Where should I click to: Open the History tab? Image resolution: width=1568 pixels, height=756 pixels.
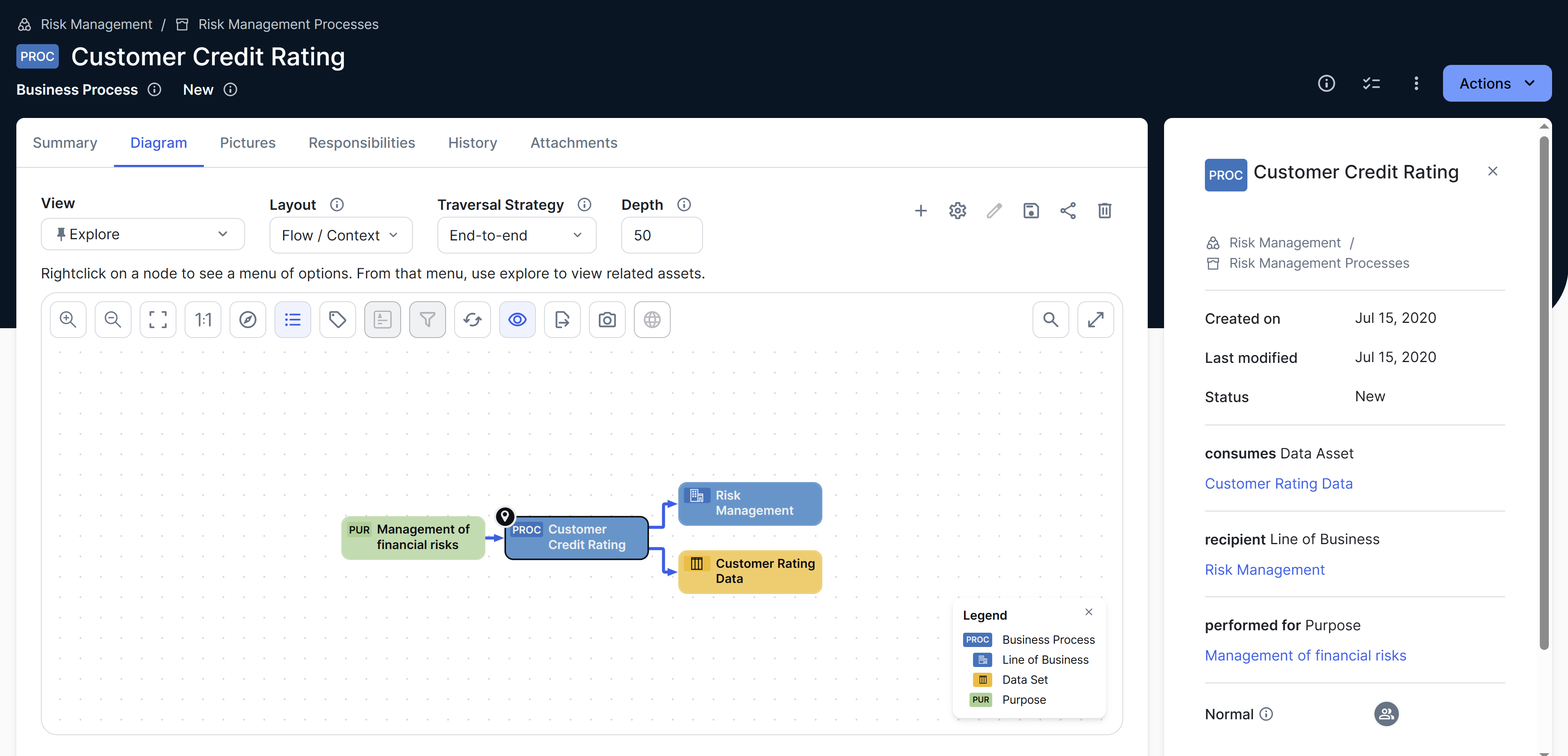(x=472, y=142)
